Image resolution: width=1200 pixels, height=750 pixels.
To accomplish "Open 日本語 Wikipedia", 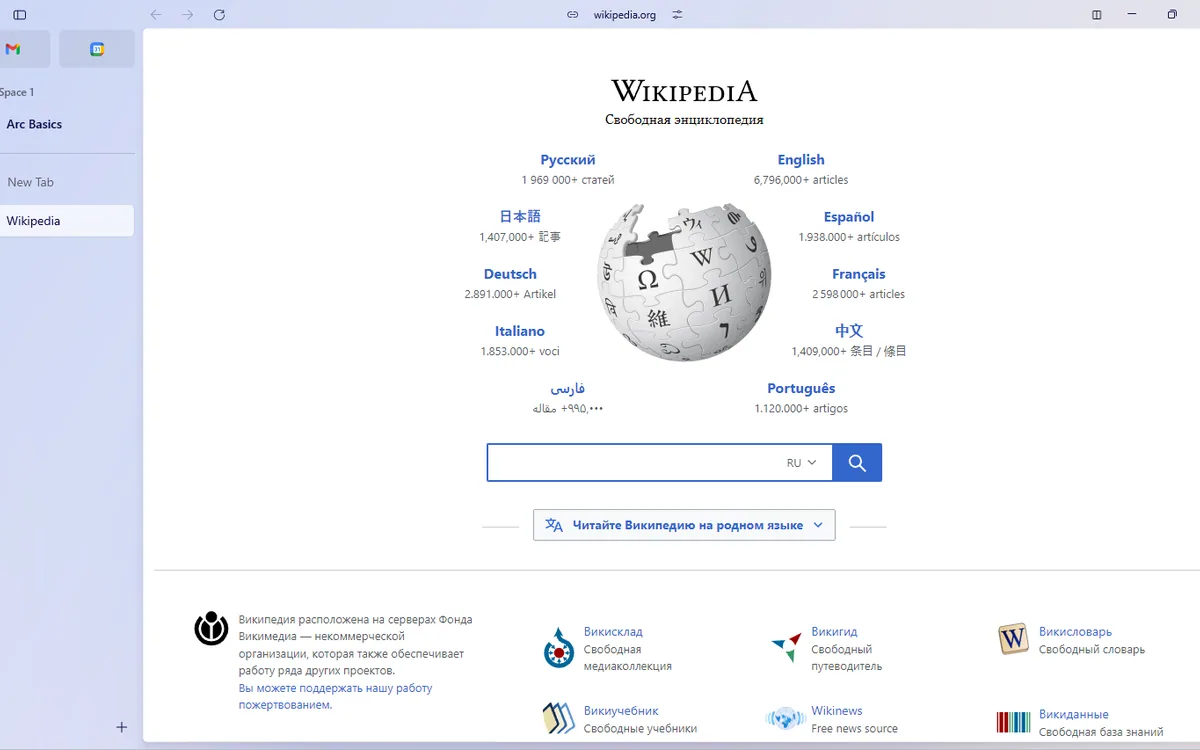I will coord(520,217).
